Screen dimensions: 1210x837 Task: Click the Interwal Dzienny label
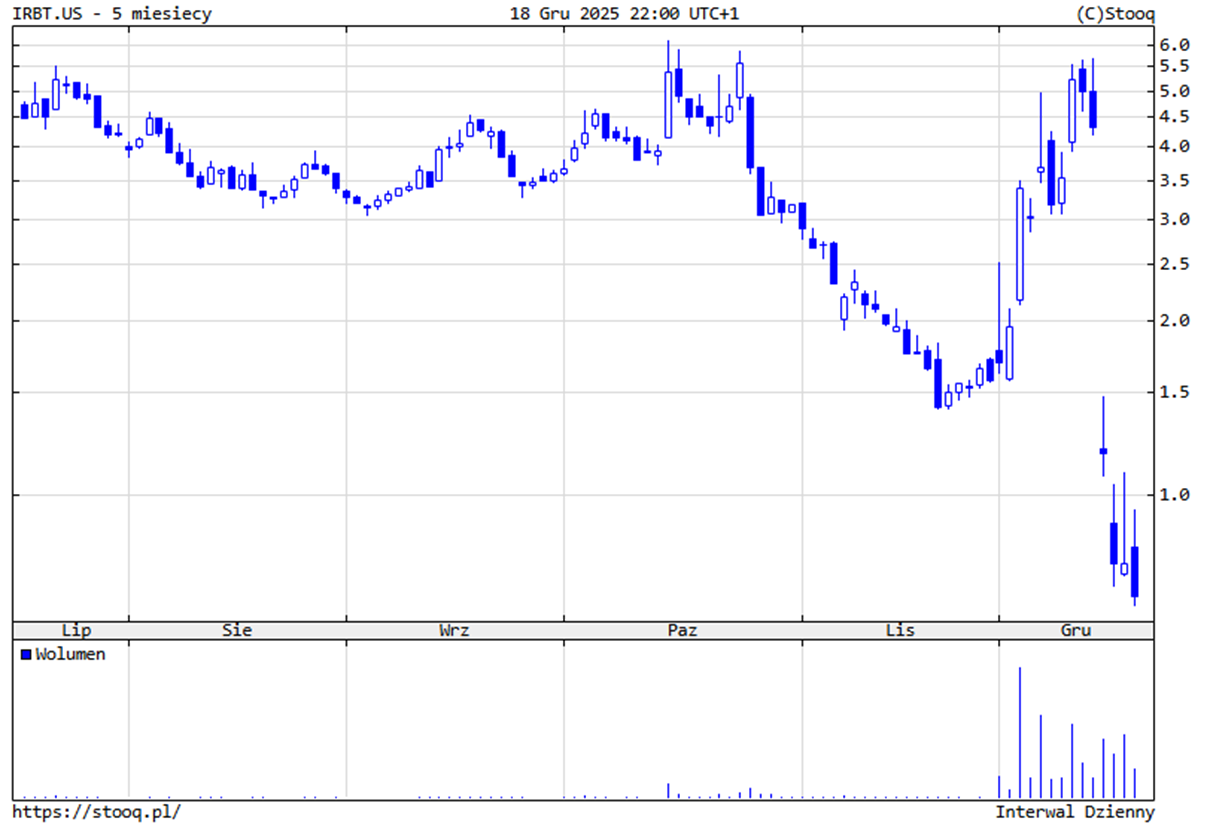coord(1074,812)
